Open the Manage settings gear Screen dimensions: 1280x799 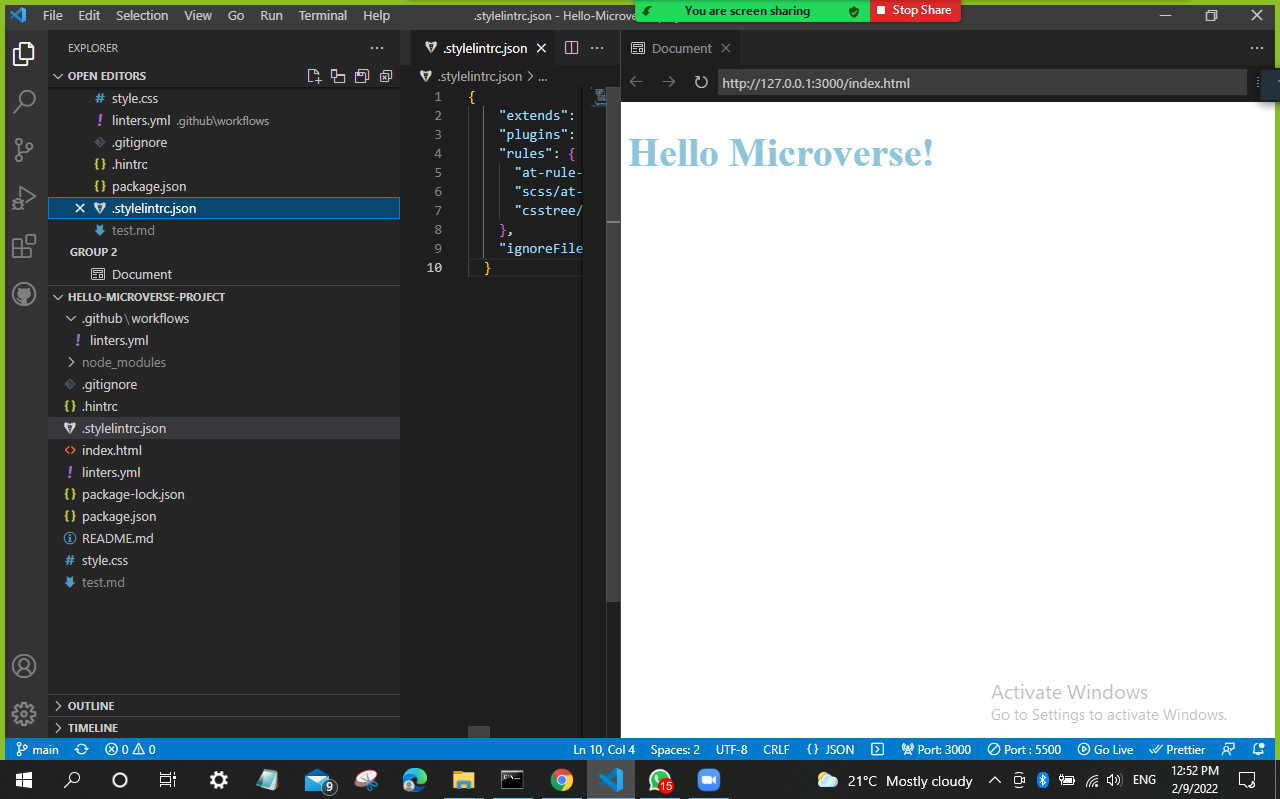[x=25, y=714]
